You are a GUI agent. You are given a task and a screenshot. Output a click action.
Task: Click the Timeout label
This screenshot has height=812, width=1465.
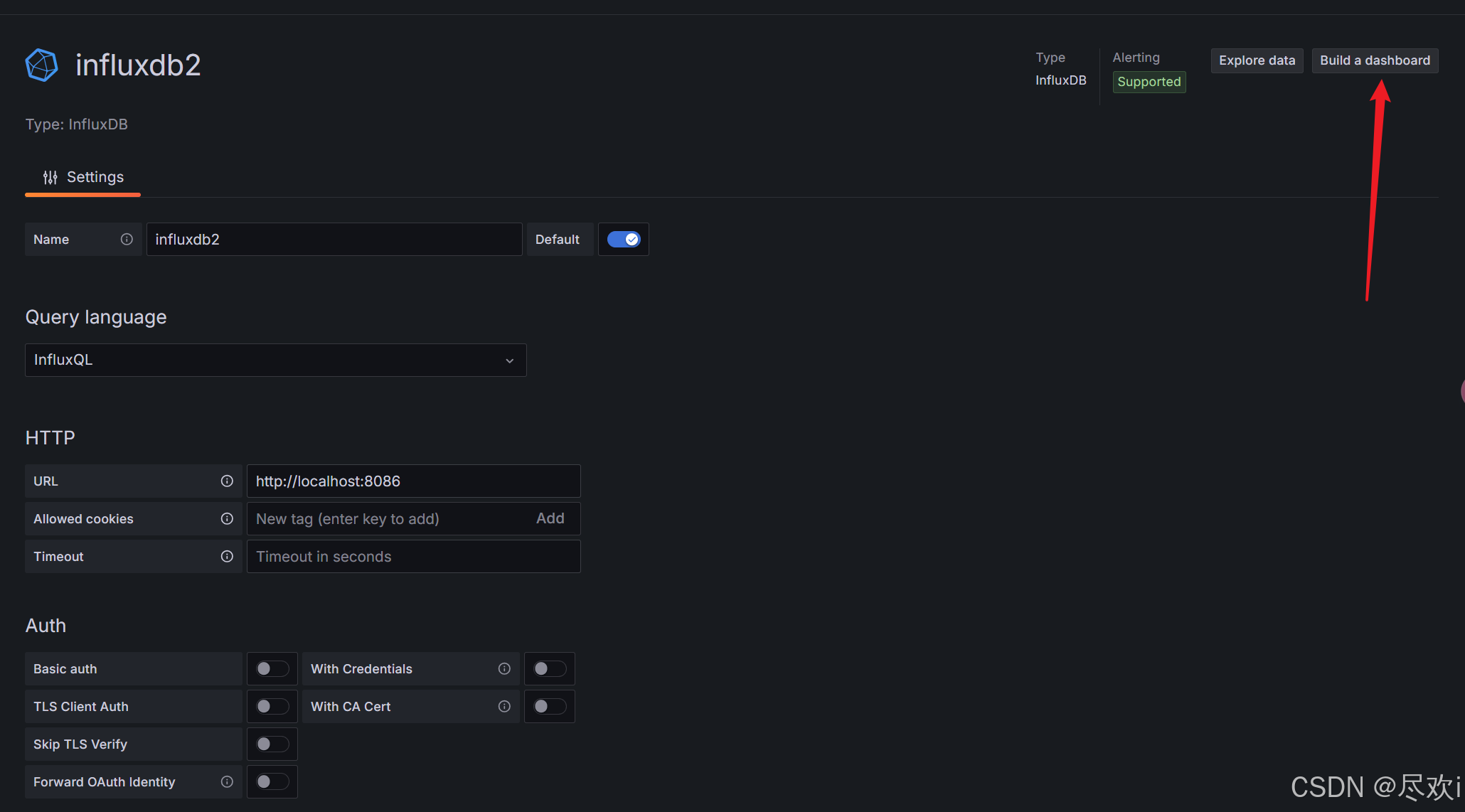click(58, 557)
